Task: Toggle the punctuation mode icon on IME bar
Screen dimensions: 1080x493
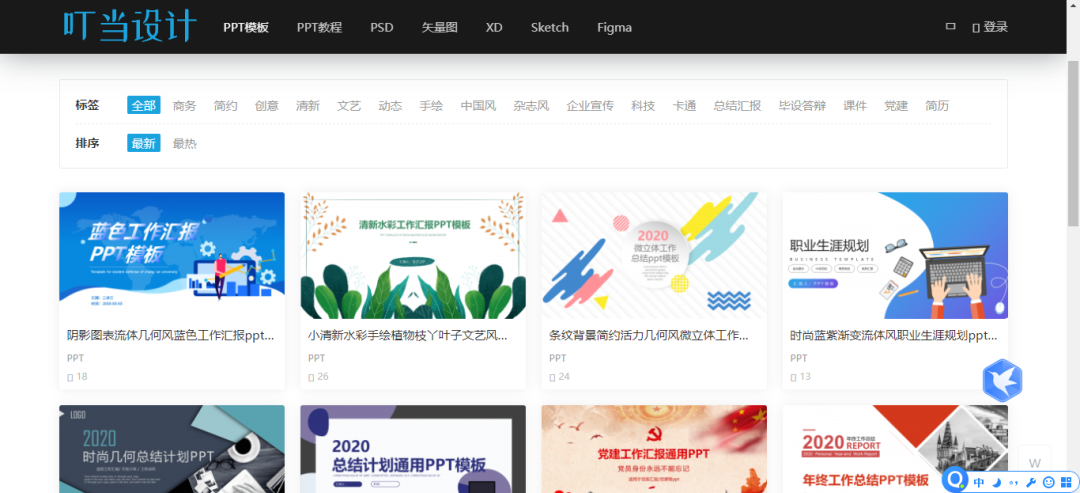Action: point(1013,482)
